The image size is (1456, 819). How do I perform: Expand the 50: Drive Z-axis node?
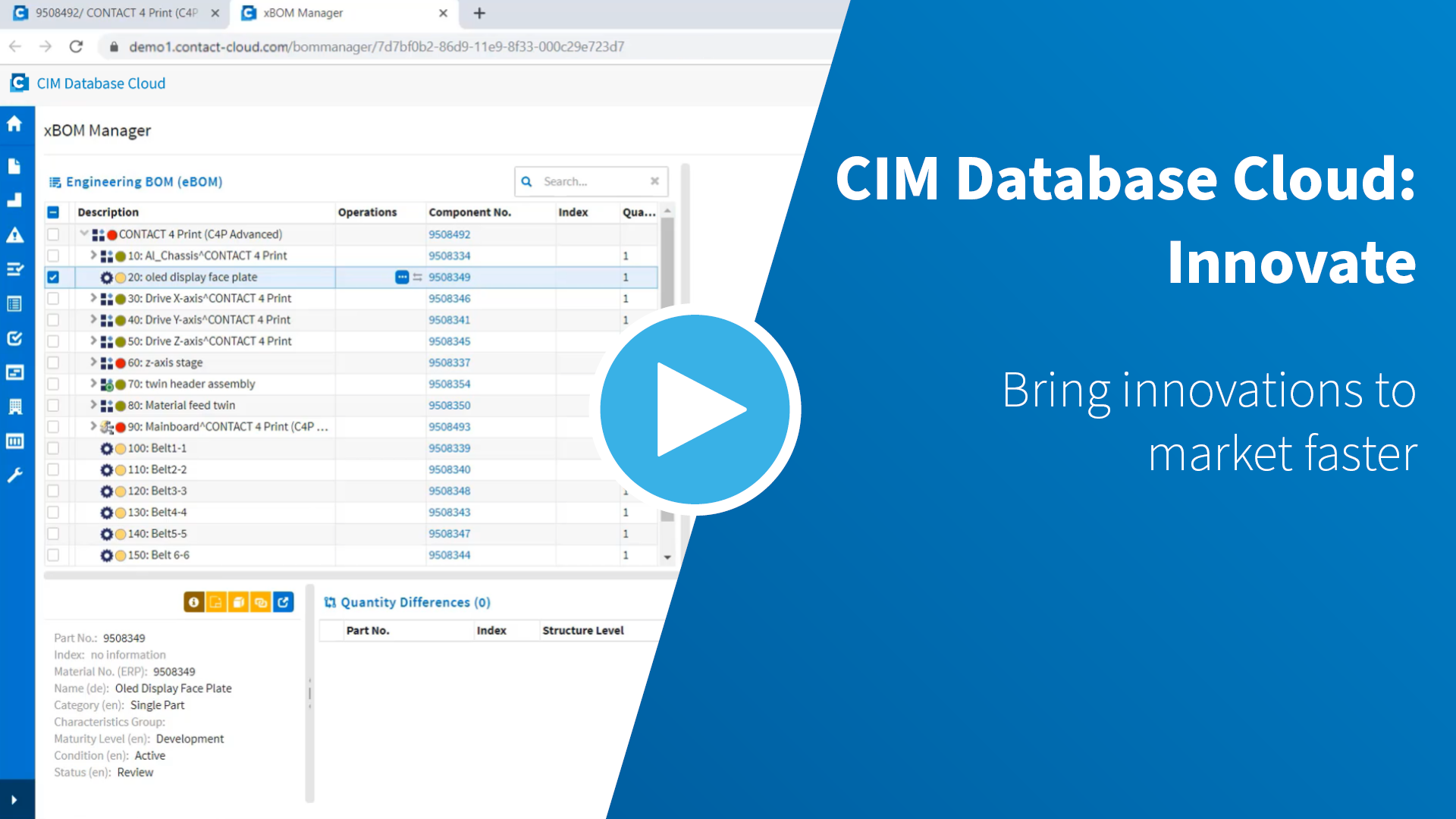click(93, 340)
